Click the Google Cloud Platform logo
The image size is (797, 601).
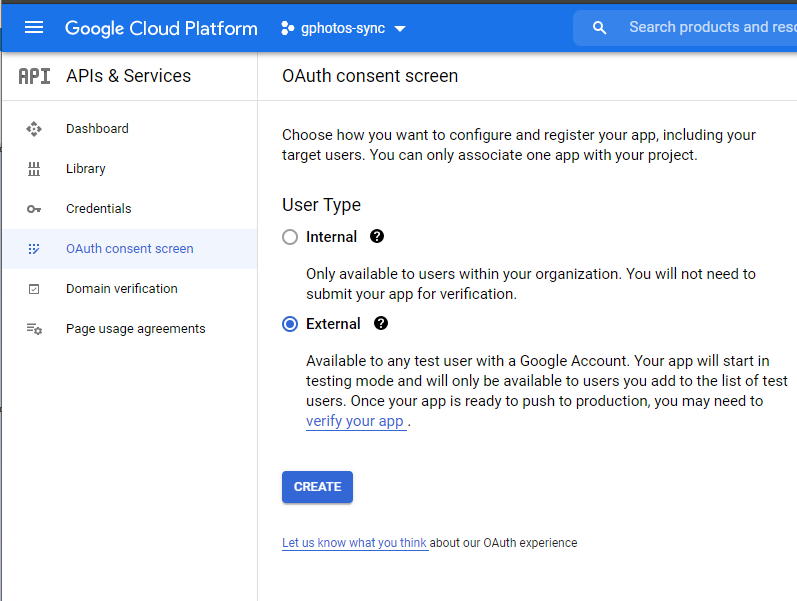[161, 28]
